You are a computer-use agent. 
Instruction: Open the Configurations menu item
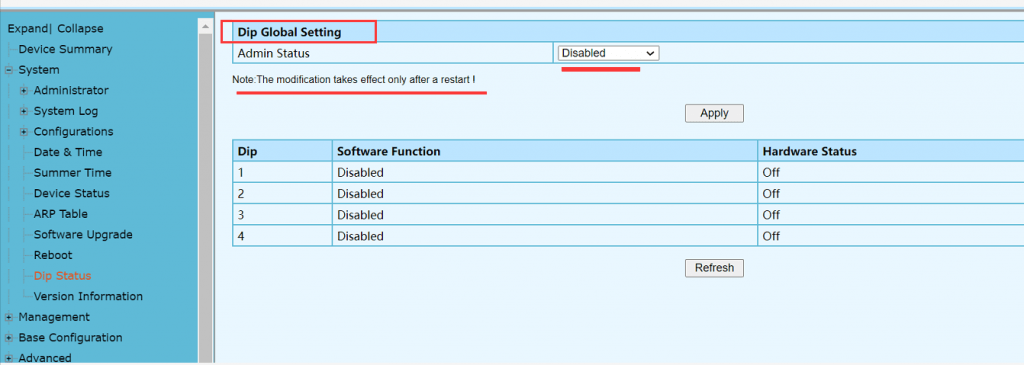[x=73, y=132]
